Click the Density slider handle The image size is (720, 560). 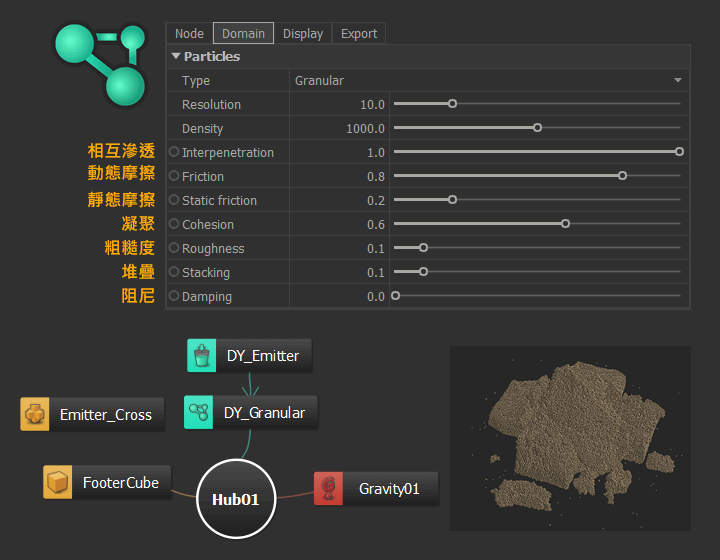537,128
